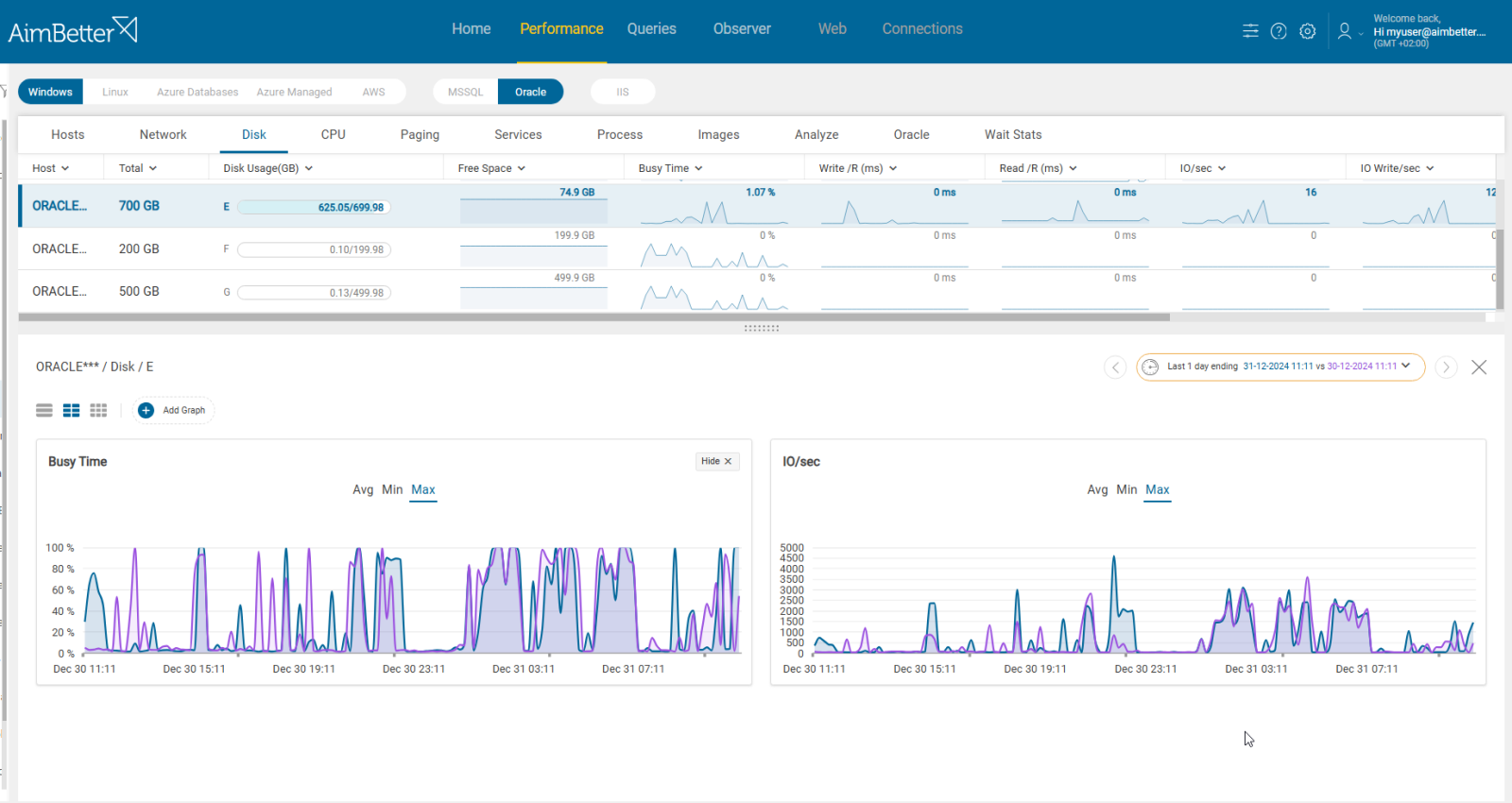Viewport: 1512px width, 803px height.
Task: Close the Disk E detail panel
Action: (x=1479, y=367)
